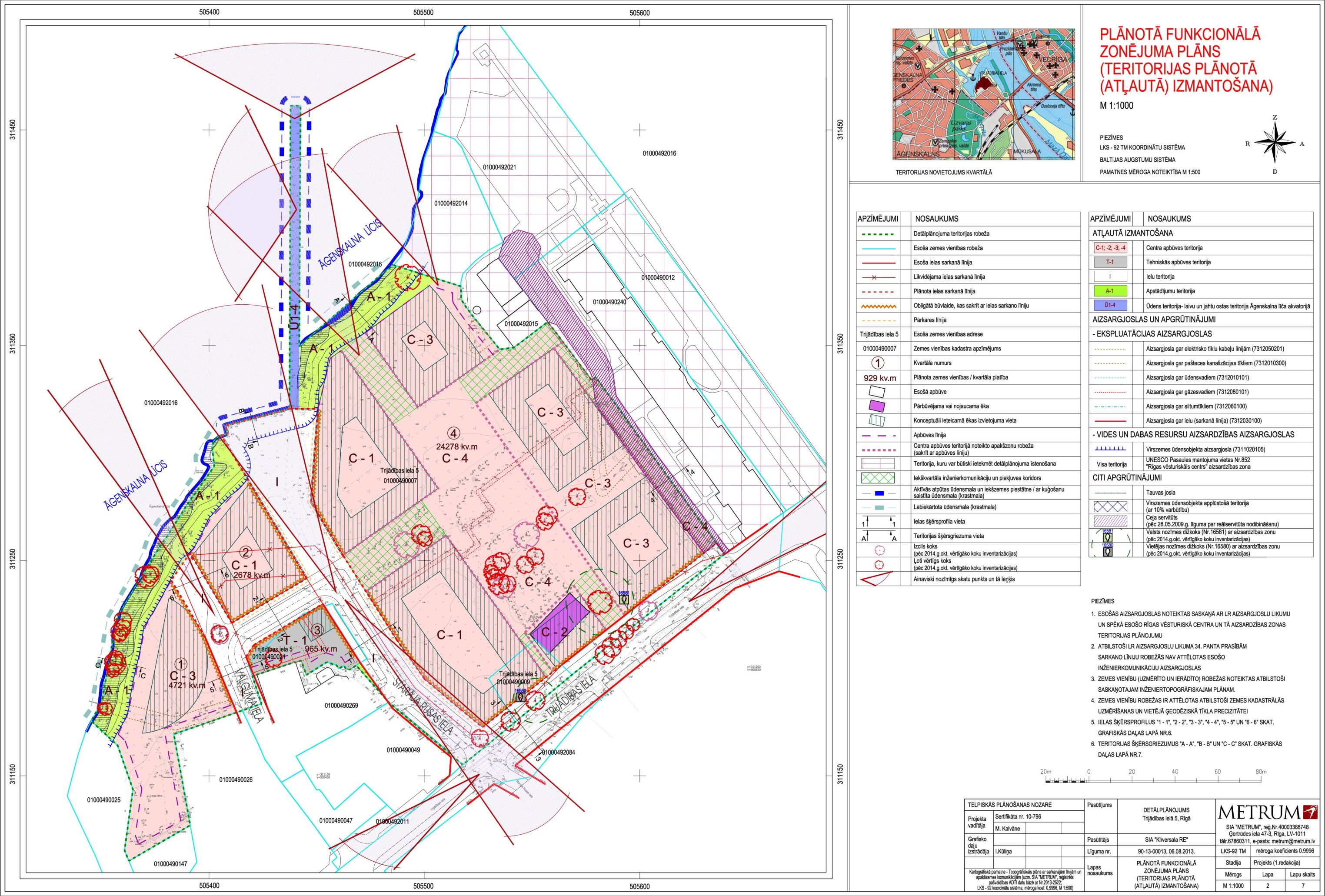
Task: Click the TERITORIJAS NOVIETOJUMS KVARTĀLĀ caption
Action: tap(944, 172)
